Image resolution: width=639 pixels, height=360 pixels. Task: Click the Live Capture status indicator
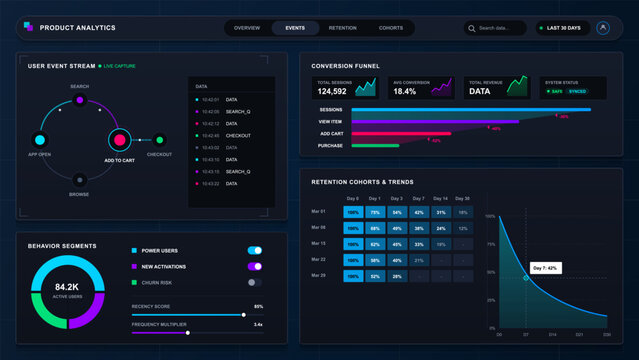(x=117, y=66)
